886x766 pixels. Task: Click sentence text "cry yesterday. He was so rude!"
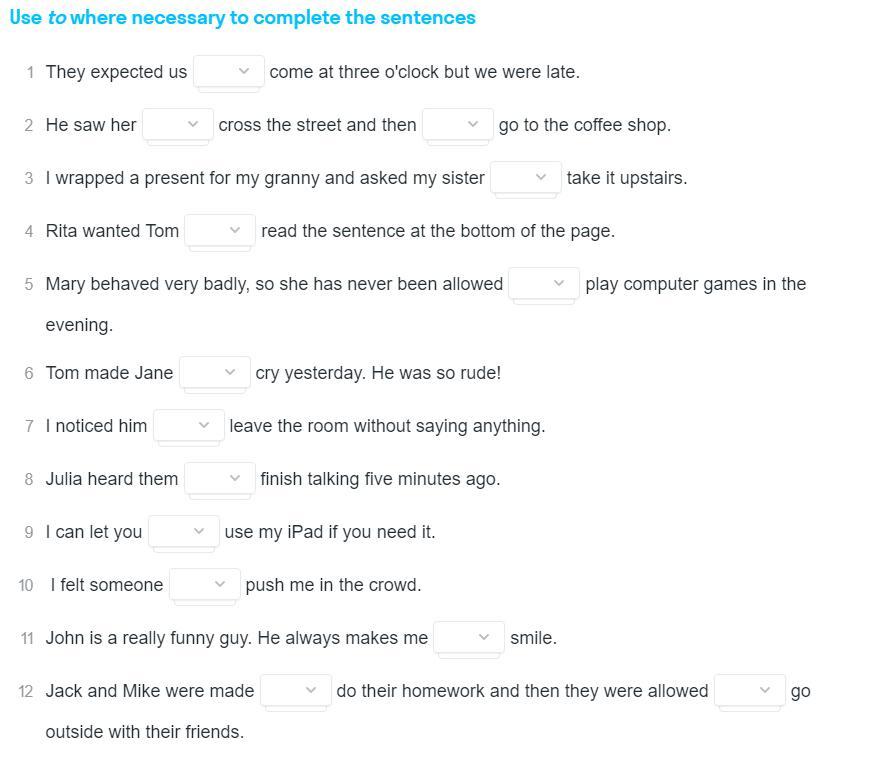(x=378, y=373)
